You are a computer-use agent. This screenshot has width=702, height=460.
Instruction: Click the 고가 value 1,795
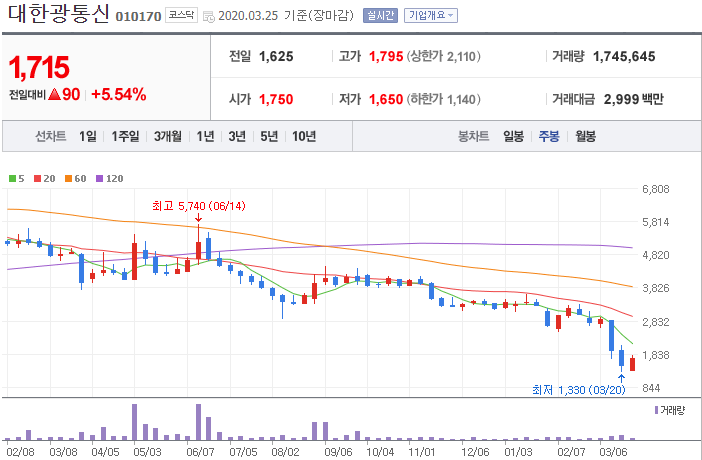[386, 56]
